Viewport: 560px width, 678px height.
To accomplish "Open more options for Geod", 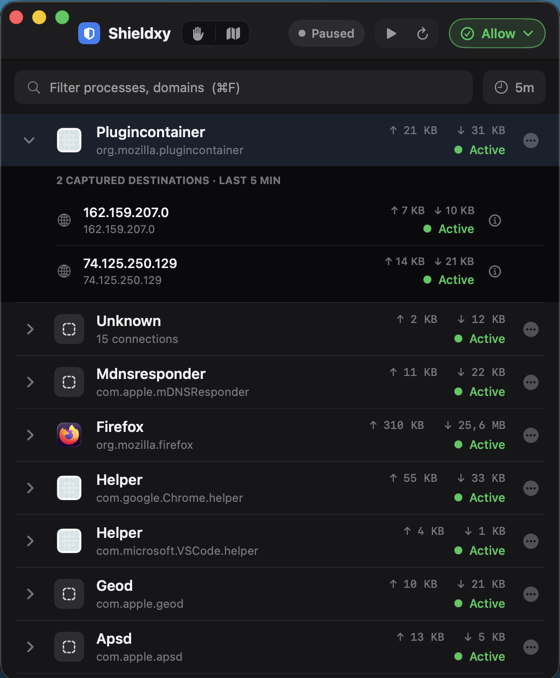I will click(531, 594).
